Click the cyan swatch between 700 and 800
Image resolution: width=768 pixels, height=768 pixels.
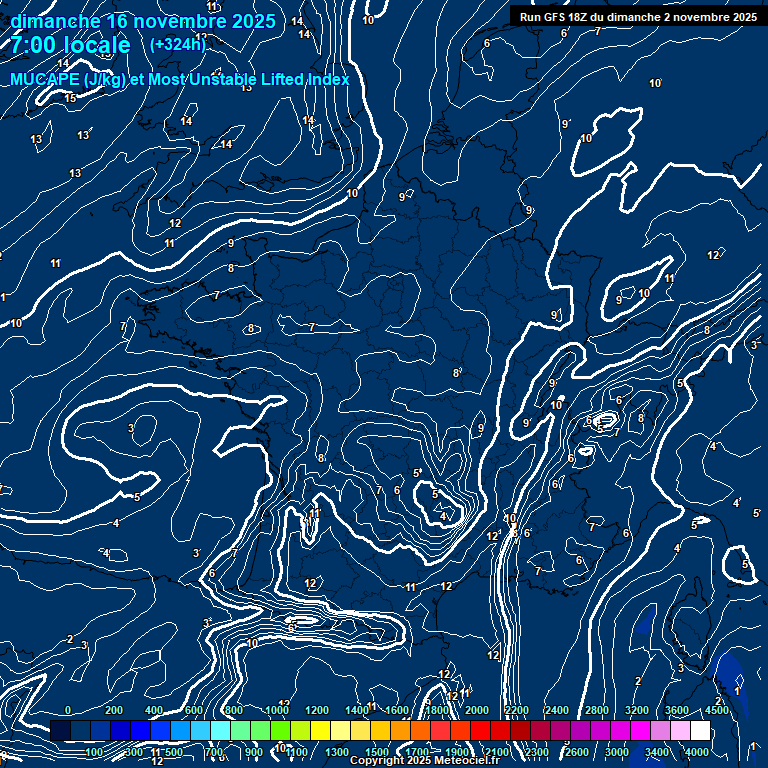(x=220, y=730)
